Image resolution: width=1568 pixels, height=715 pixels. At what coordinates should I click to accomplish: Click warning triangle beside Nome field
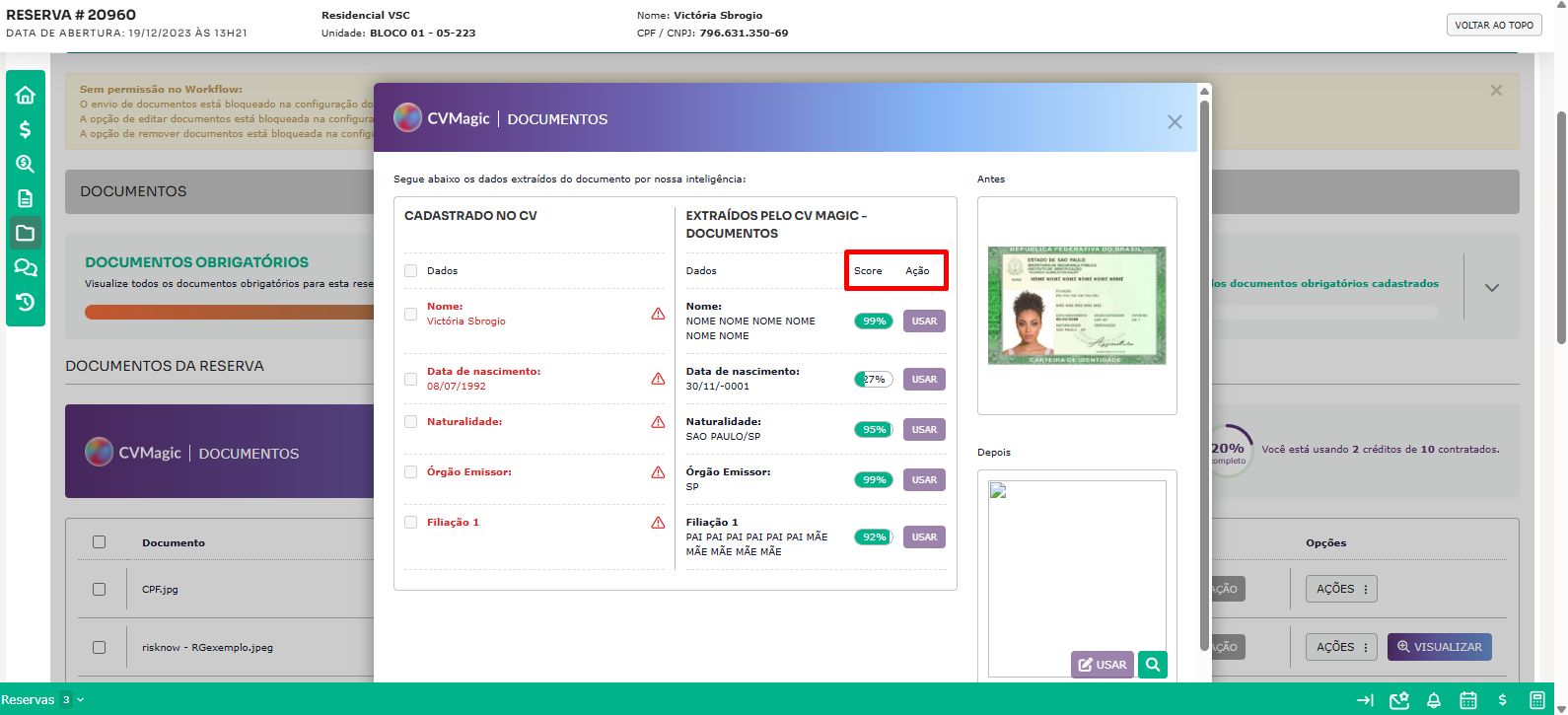pyautogui.click(x=658, y=314)
